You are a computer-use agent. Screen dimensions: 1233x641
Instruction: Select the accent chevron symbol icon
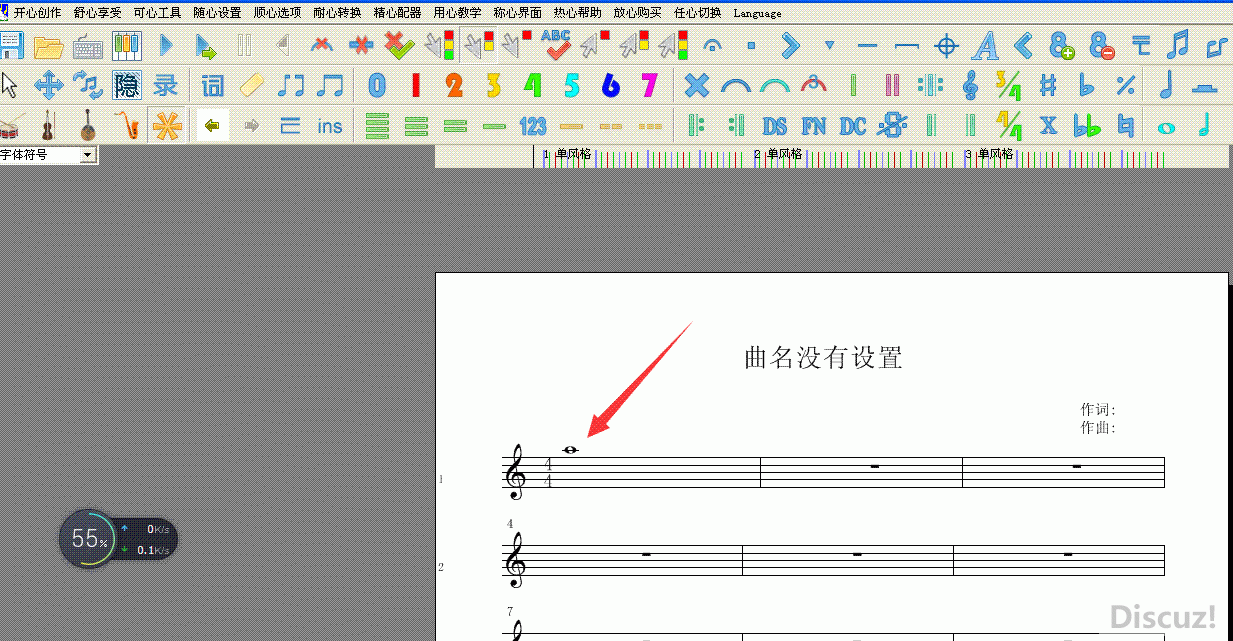coord(790,46)
